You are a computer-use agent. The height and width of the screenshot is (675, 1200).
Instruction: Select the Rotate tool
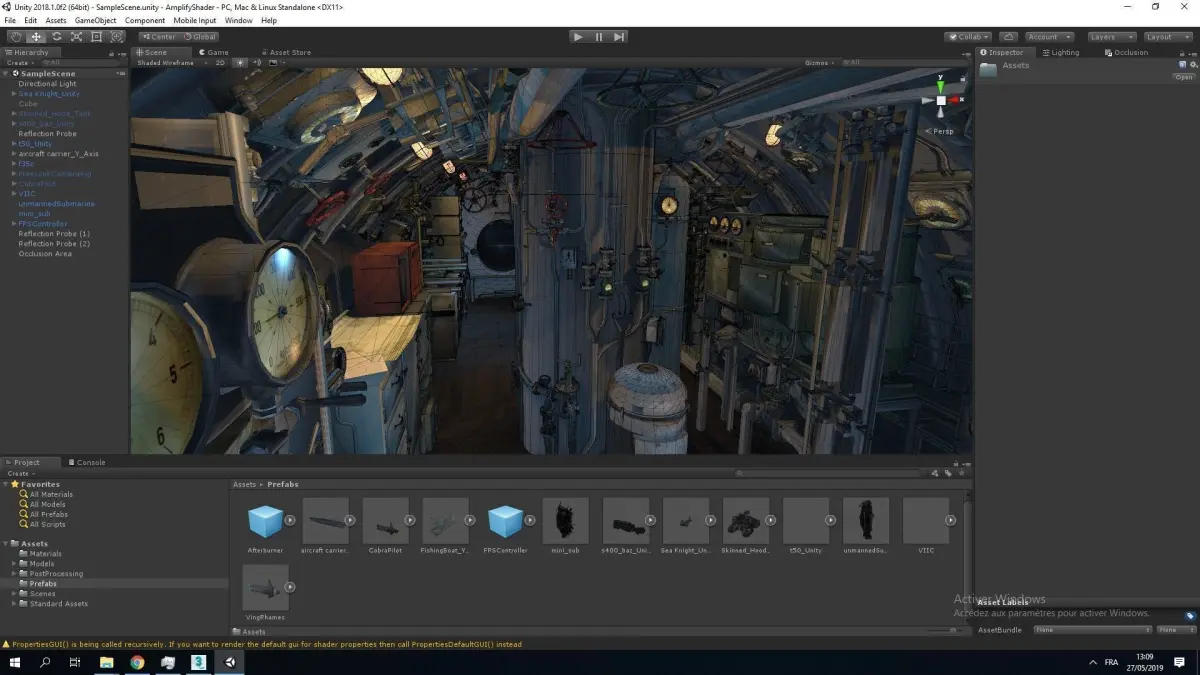56,37
